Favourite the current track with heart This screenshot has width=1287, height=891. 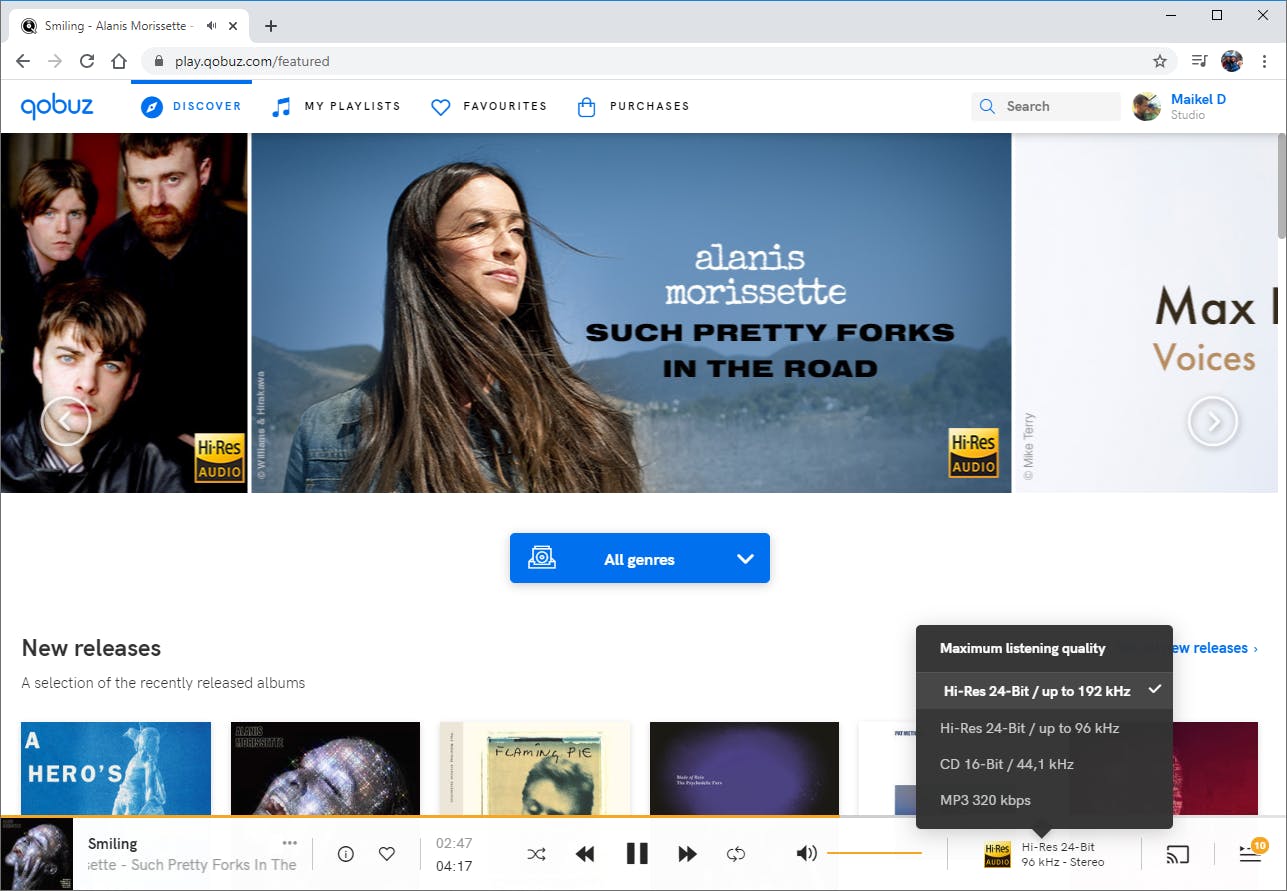(x=387, y=854)
